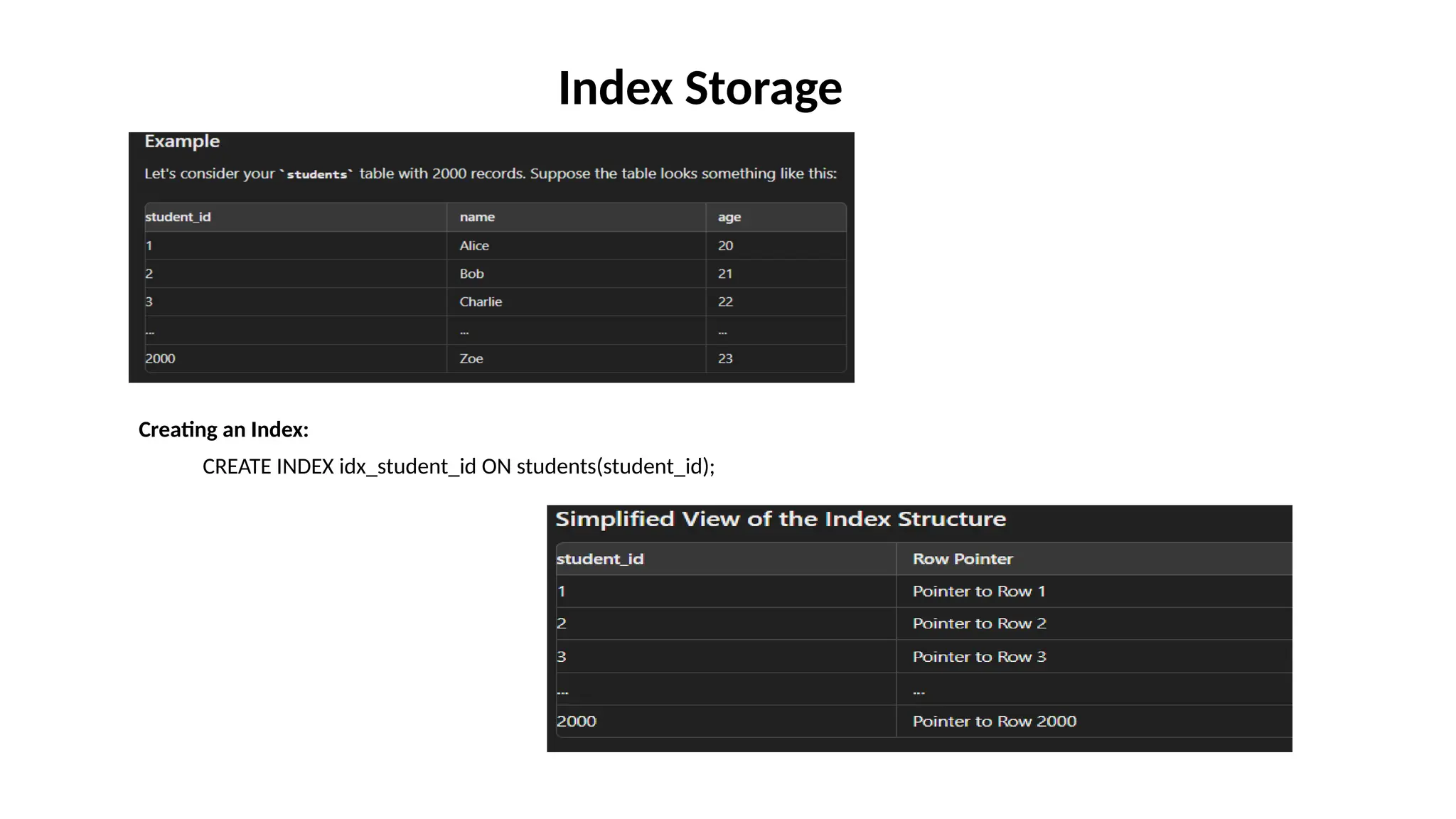Viewport: 1456px width, 819px height.
Task: Select the Pointer to Row 3 cell
Action: point(979,657)
